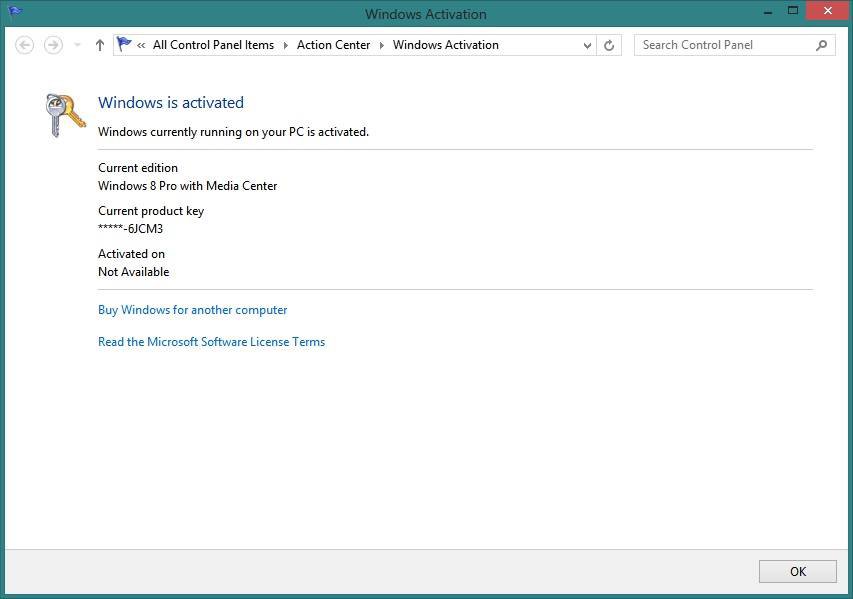Viewport: 853px width, 599px height.
Task: Focus the Search Control Panel field
Action: (734, 45)
